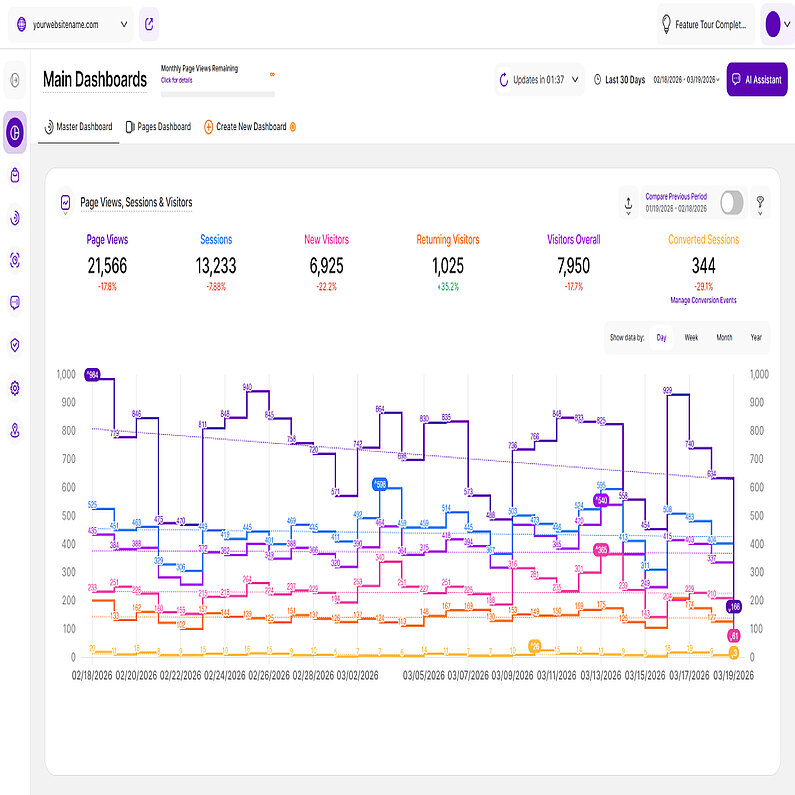Open website in new tab icon
795x795 pixels.
click(148, 24)
